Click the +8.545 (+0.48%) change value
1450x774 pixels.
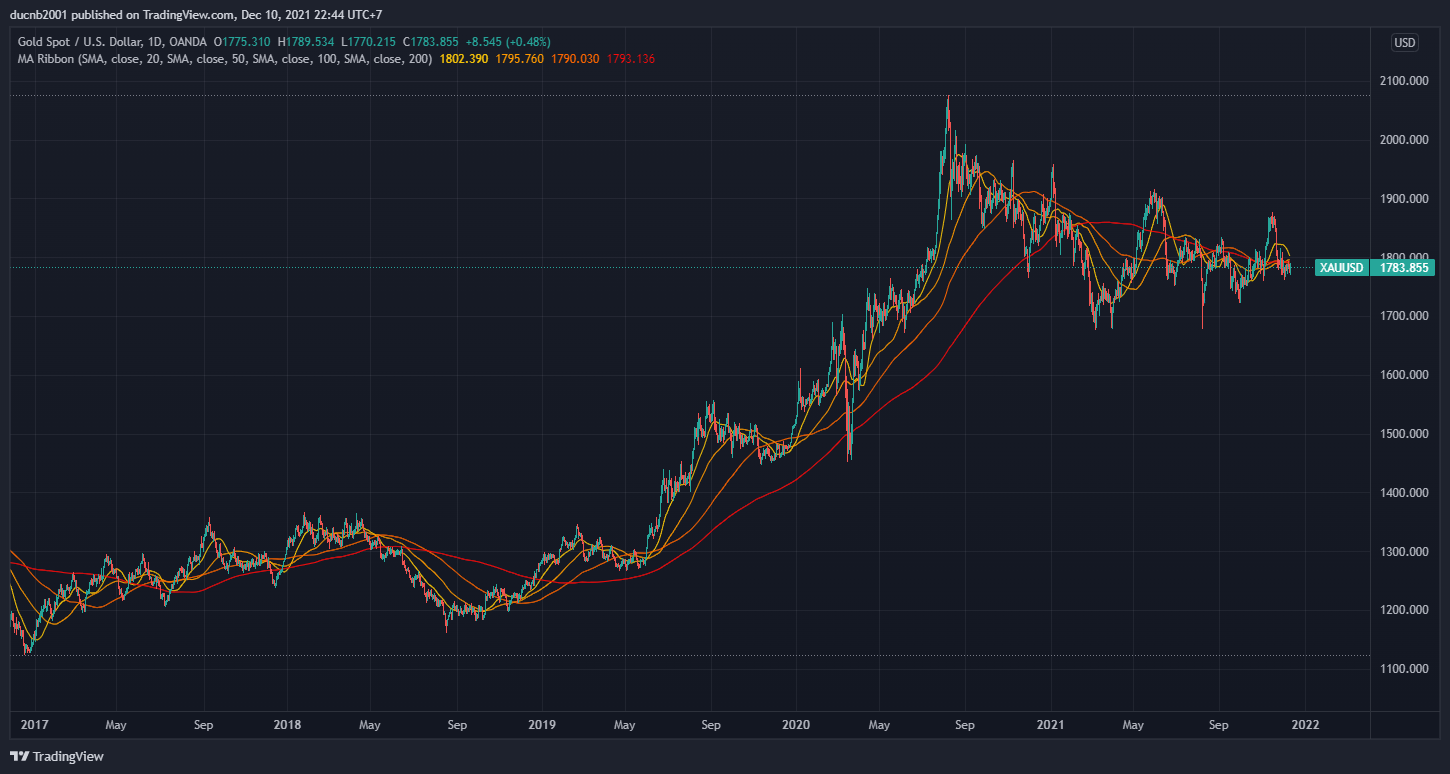point(508,42)
